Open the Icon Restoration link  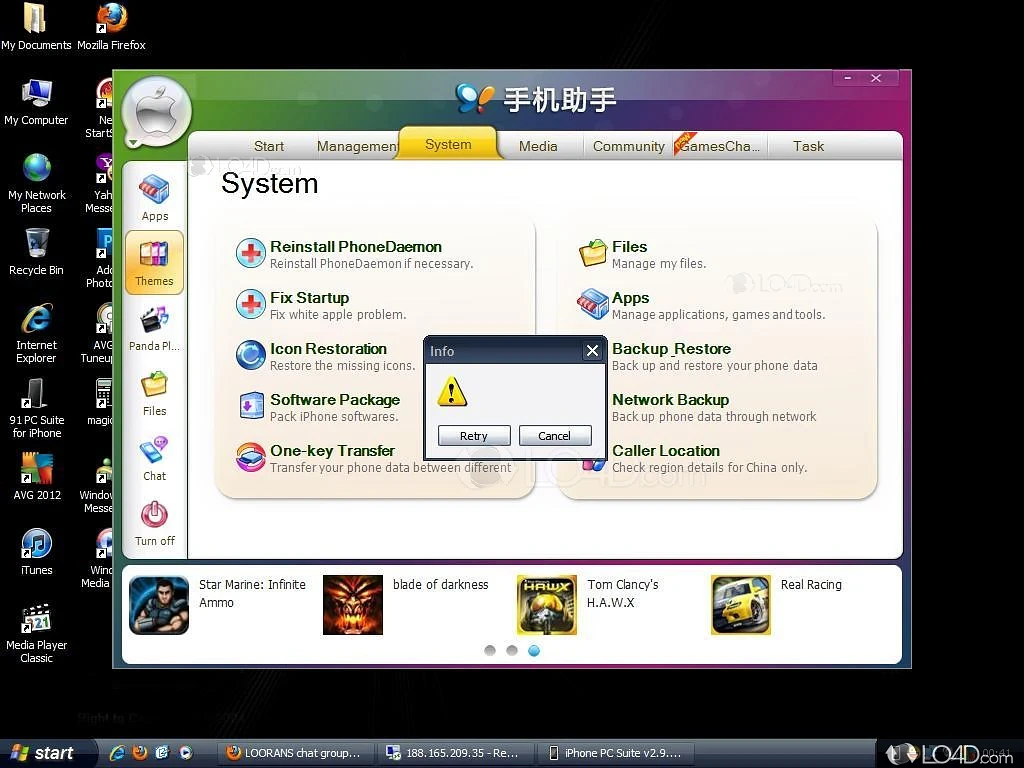click(x=328, y=349)
